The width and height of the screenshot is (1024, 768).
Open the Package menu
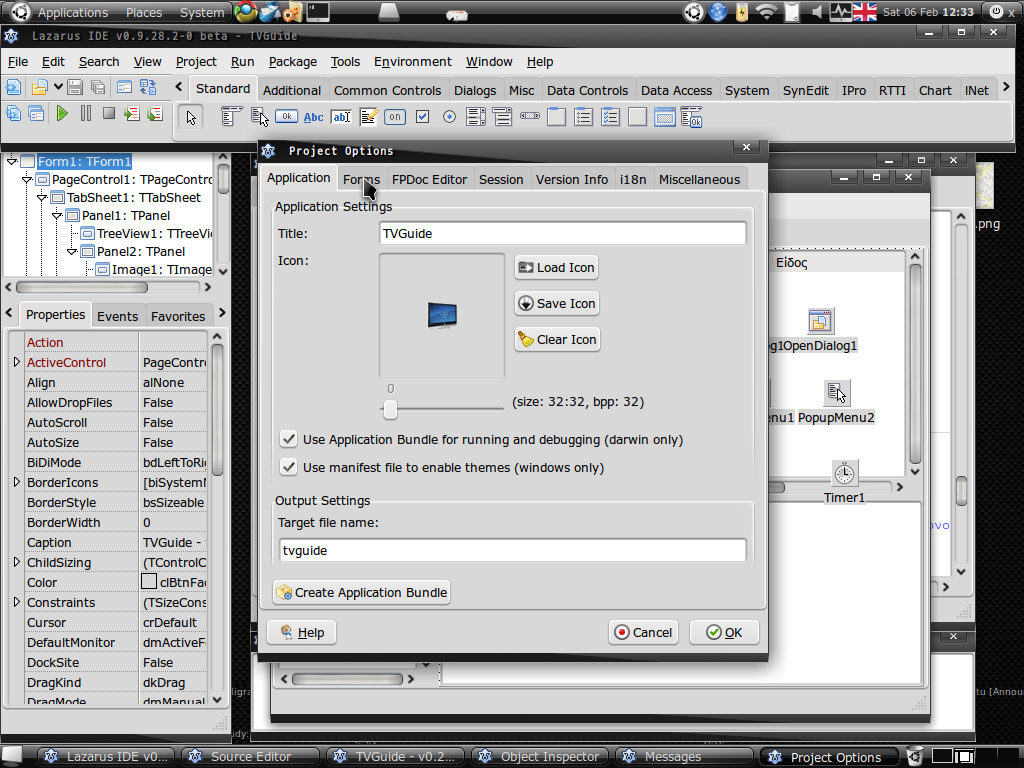[292, 62]
